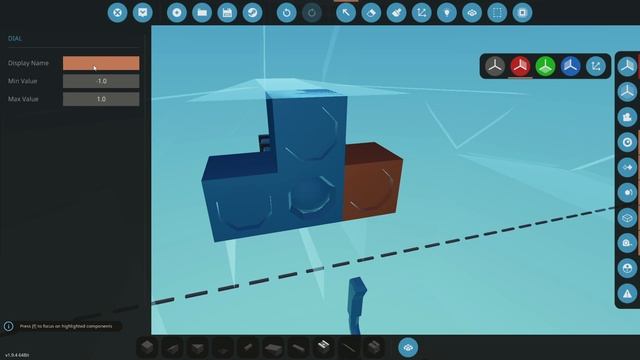Click the wireframe box icon in right sidebar
The height and width of the screenshot is (360, 640).
coord(627,218)
